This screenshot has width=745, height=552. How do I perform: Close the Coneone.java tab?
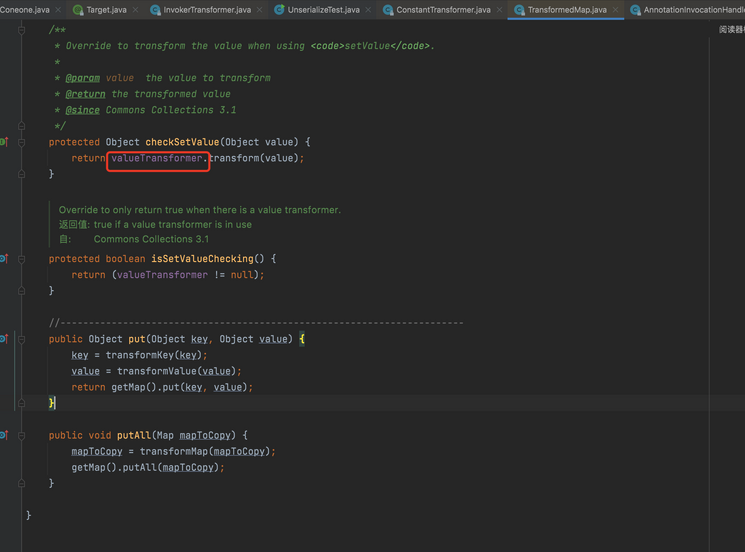[58, 10]
